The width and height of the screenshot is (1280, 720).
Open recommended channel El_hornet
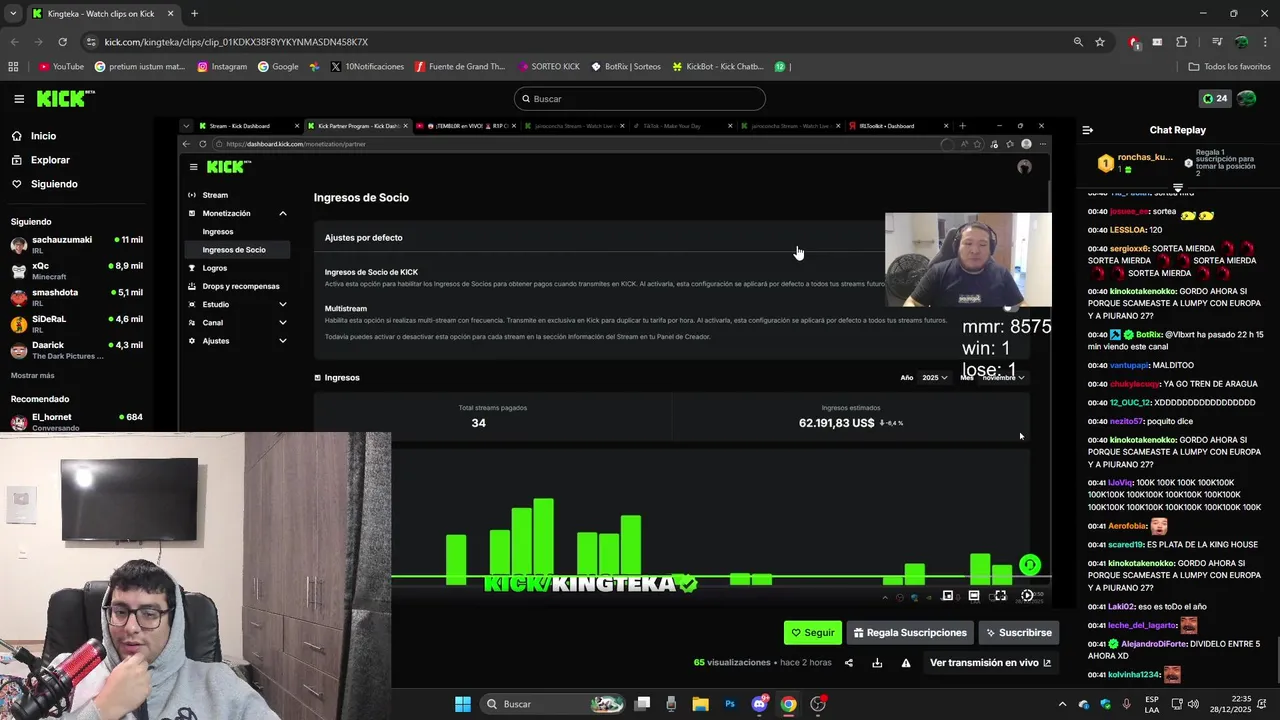[76, 422]
